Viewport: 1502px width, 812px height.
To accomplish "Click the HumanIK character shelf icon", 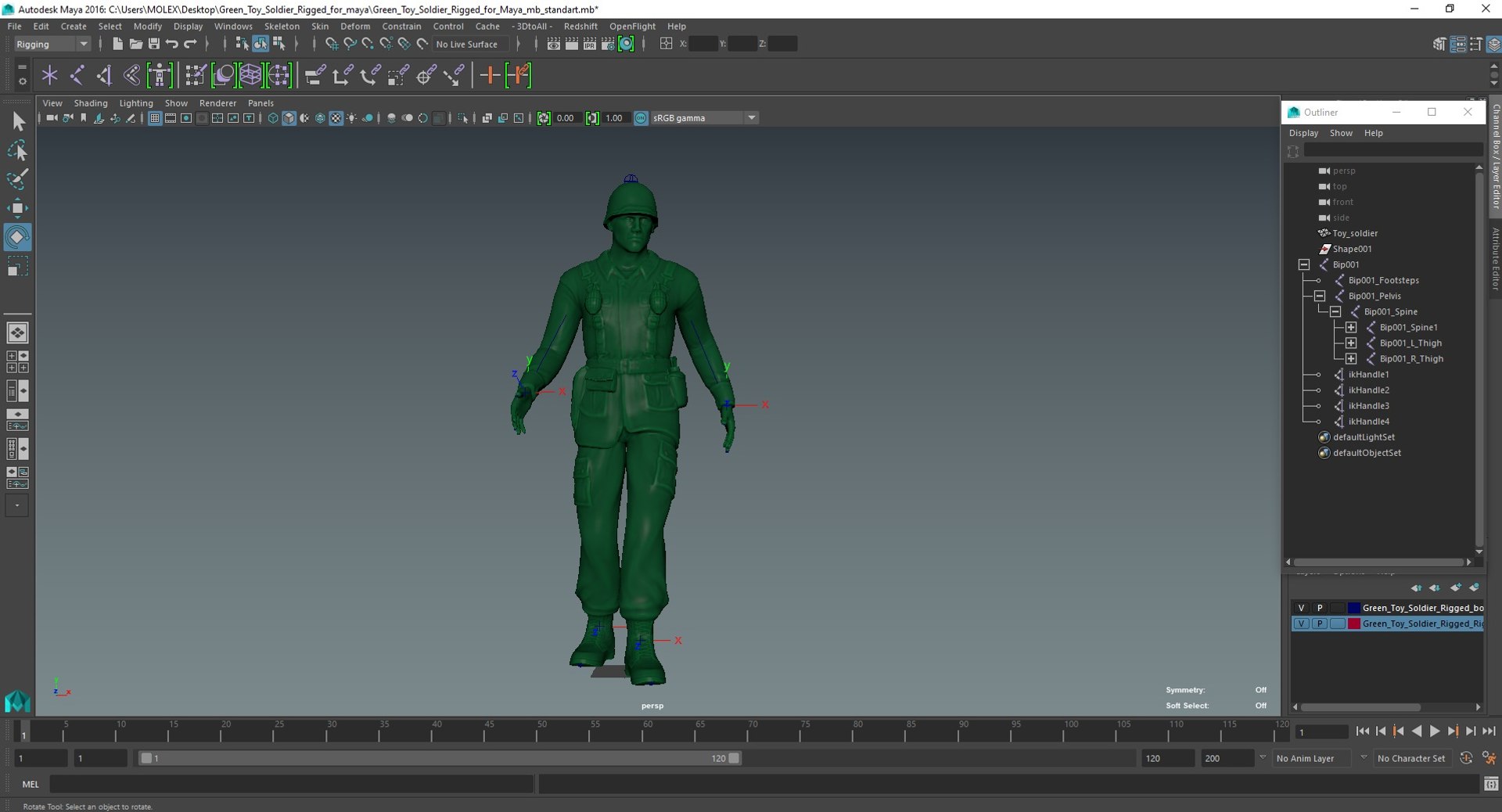I will (160, 75).
